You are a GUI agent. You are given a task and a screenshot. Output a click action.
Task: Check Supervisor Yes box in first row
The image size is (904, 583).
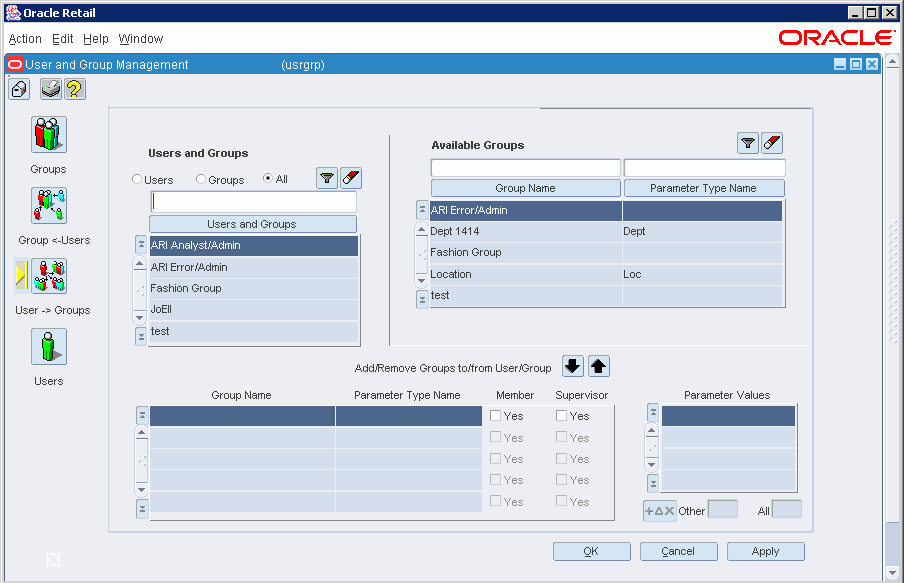[562, 415]
